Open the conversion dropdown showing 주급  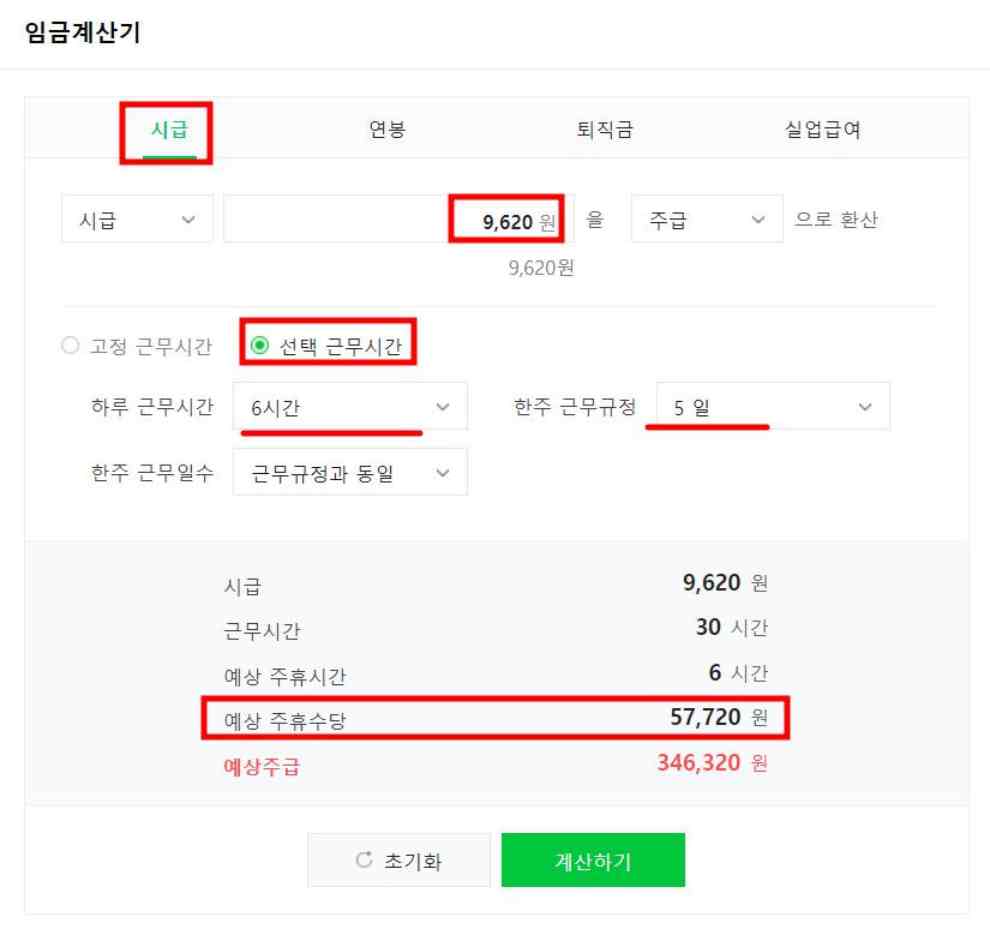707,219
